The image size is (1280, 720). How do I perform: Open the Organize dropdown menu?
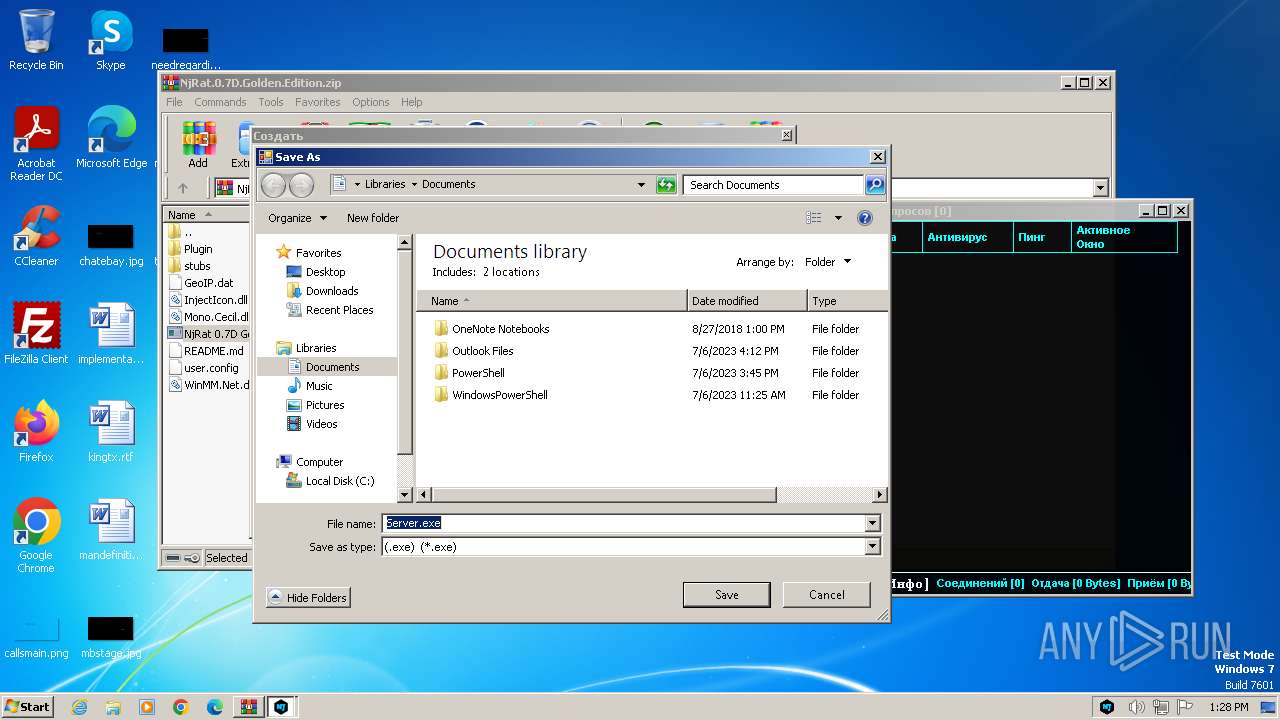click(297, 218)
